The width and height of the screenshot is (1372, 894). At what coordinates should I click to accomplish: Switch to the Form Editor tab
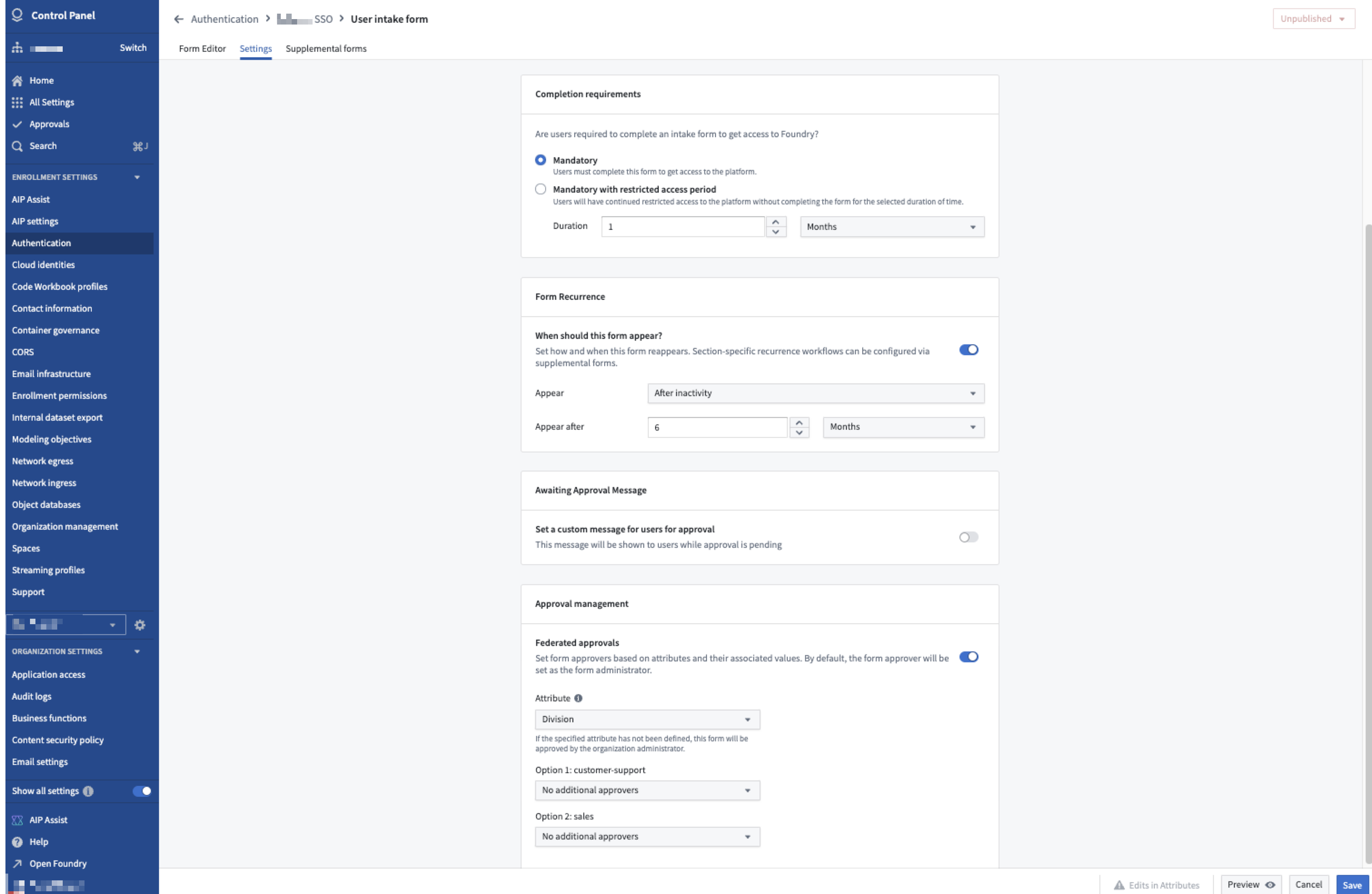click(x=202, y=49)
